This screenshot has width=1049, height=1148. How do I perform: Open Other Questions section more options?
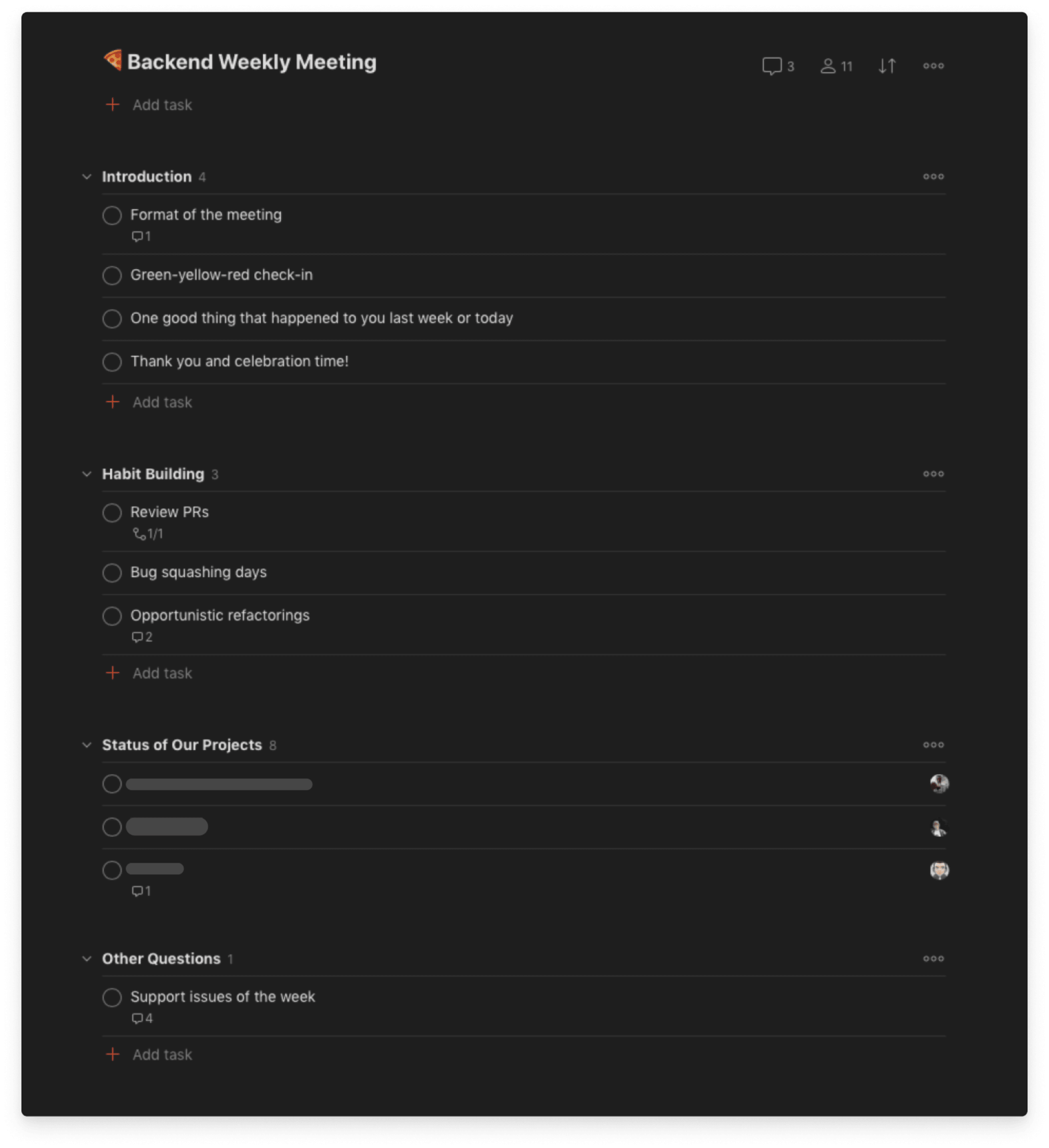point(933,959)
